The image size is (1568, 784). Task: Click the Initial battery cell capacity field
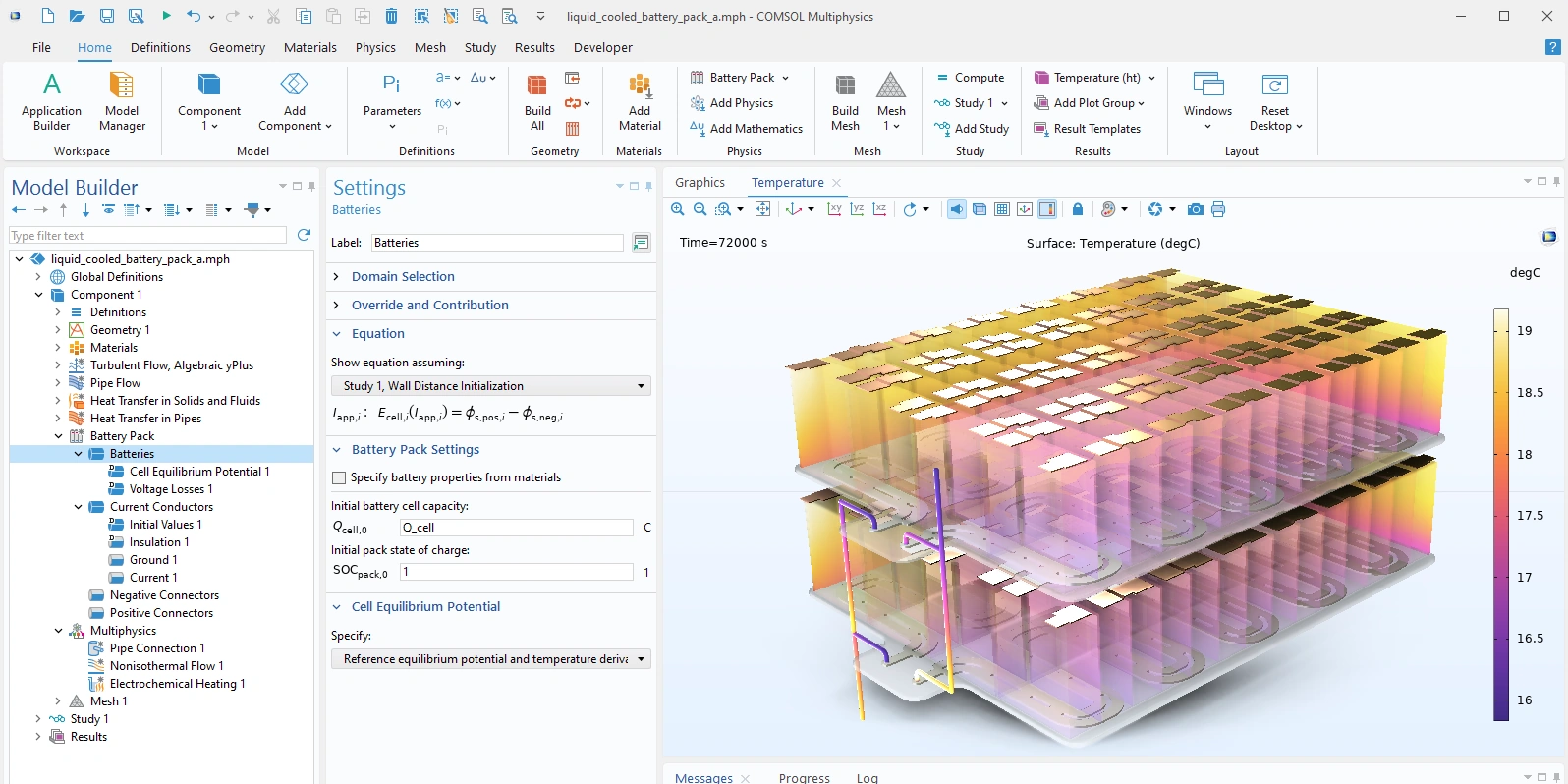click(516, 528)
